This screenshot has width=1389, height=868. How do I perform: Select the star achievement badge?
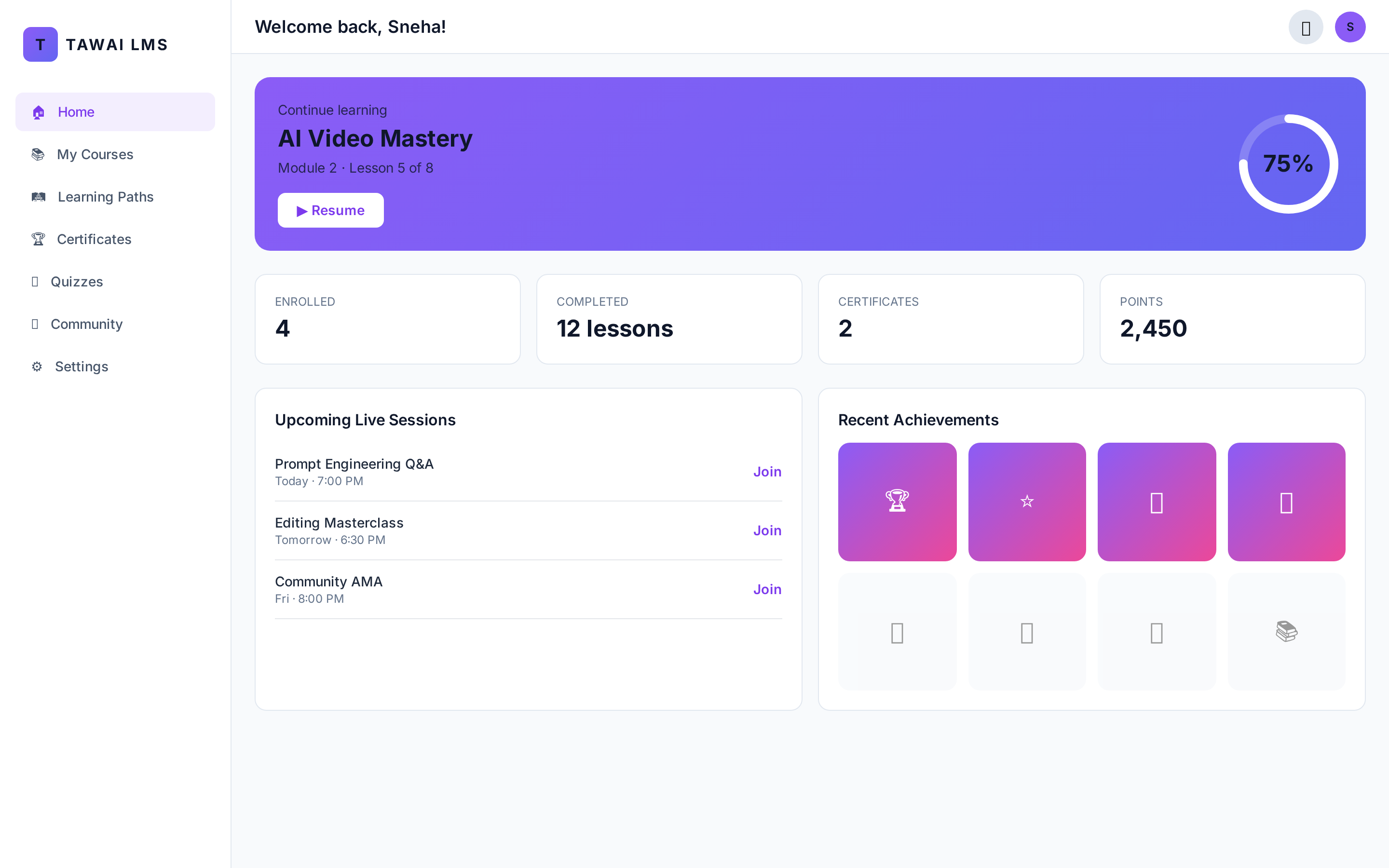coord(1027,502)
